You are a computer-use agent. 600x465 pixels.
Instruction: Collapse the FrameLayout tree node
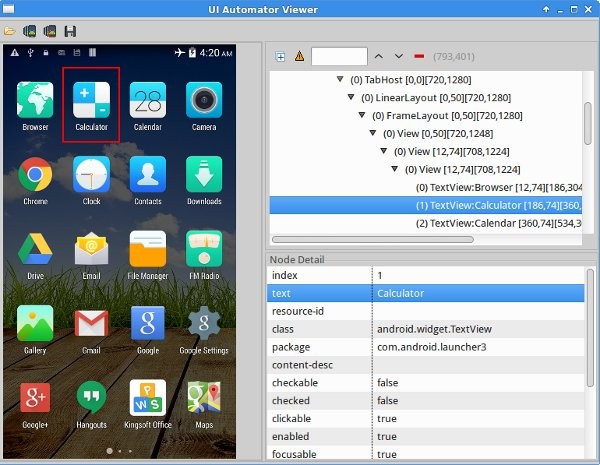[x=362, y=115]
